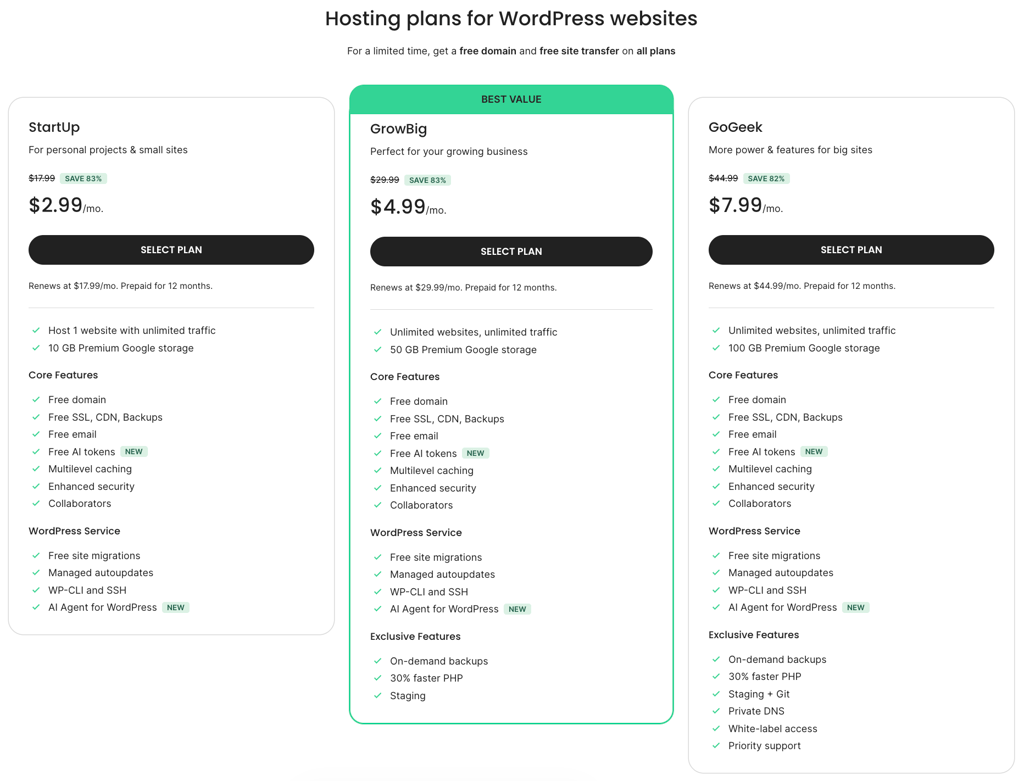Click GoGeek 'On-demand backups' text
This screenshot has height=781, width=1024.
[777, 660]
